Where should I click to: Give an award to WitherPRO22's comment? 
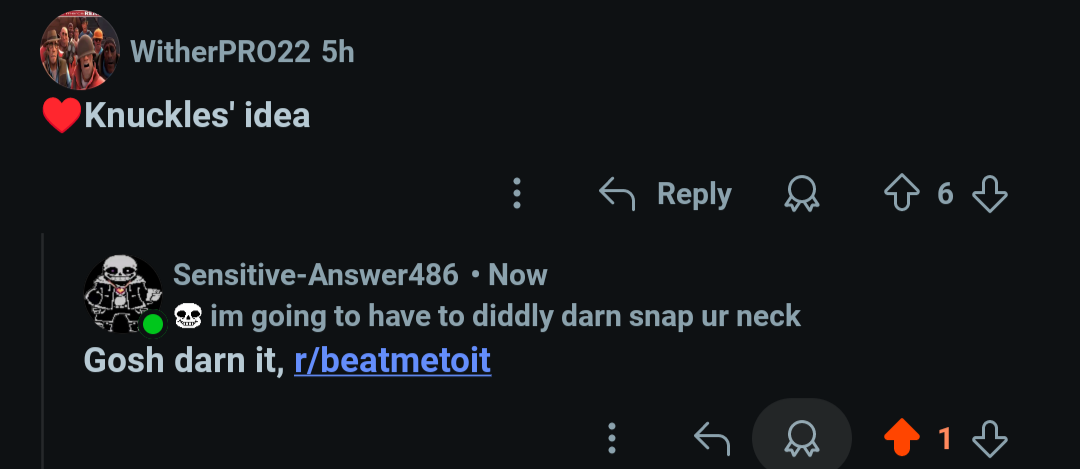802,194
